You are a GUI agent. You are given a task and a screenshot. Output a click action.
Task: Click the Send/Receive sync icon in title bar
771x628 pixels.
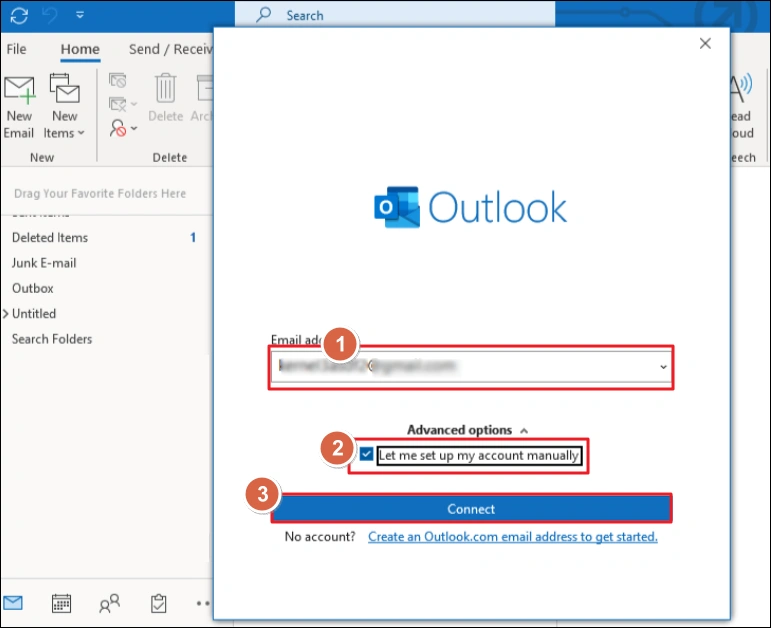[x=19, y=16]
